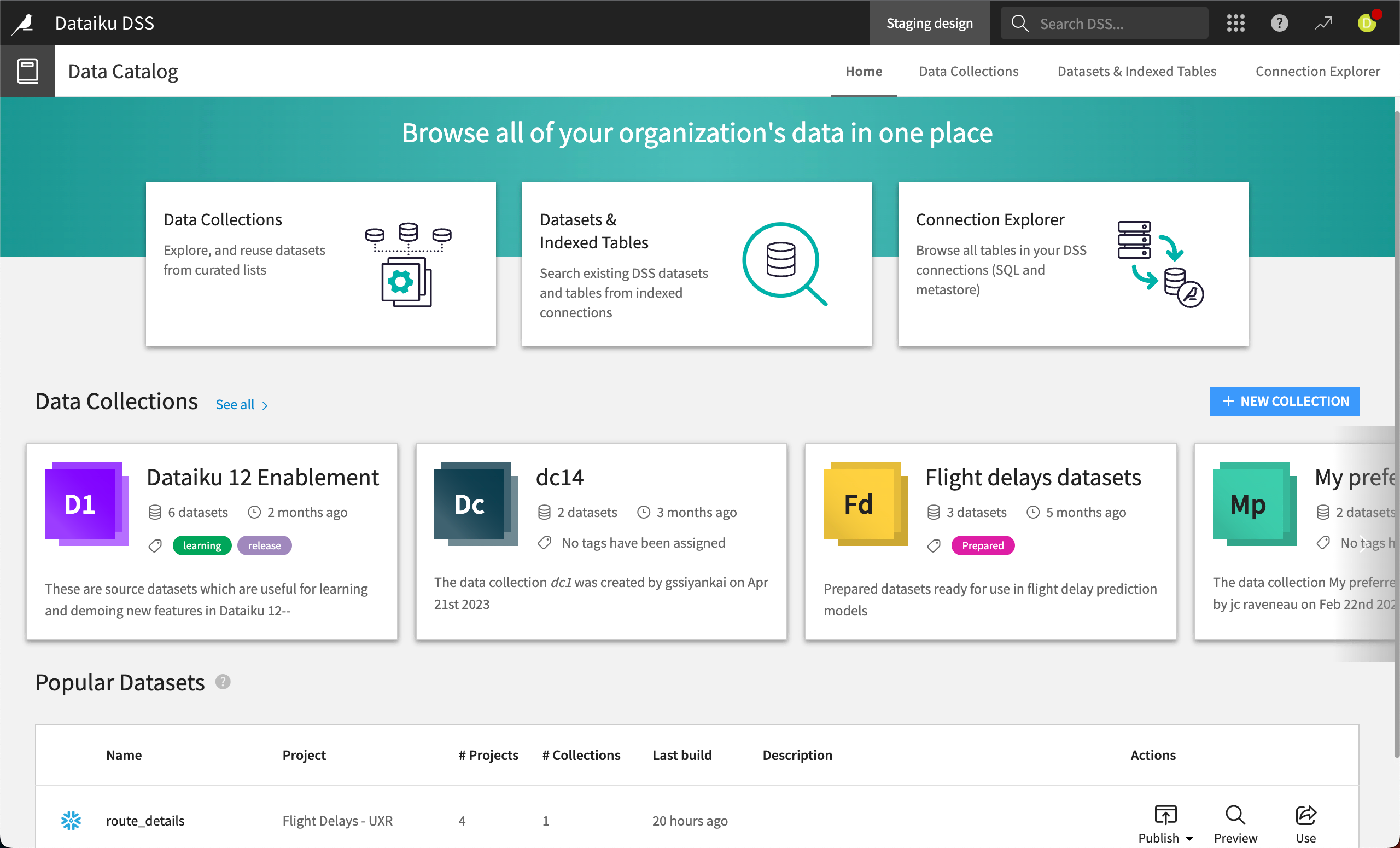
Task: Click the 20 hours ago cell
Action: (689, 820)
